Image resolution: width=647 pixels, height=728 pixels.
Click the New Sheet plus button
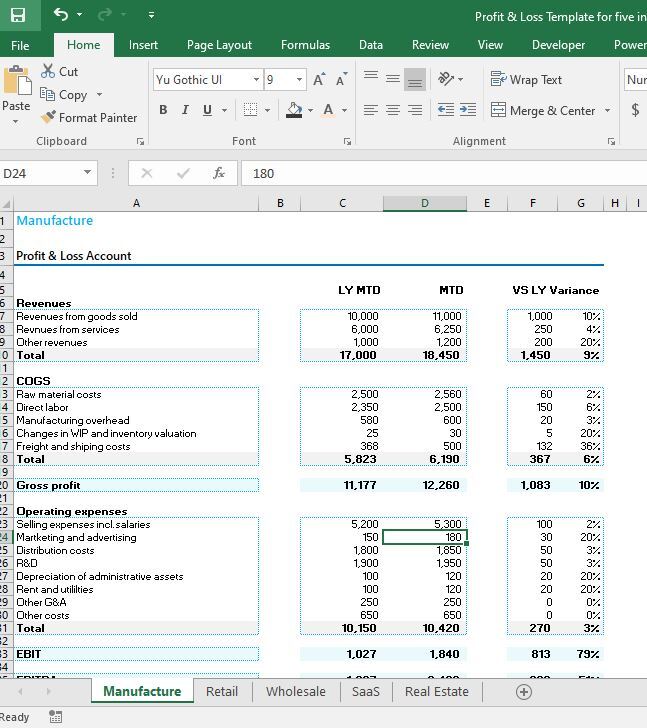click(x=524, y=692)
